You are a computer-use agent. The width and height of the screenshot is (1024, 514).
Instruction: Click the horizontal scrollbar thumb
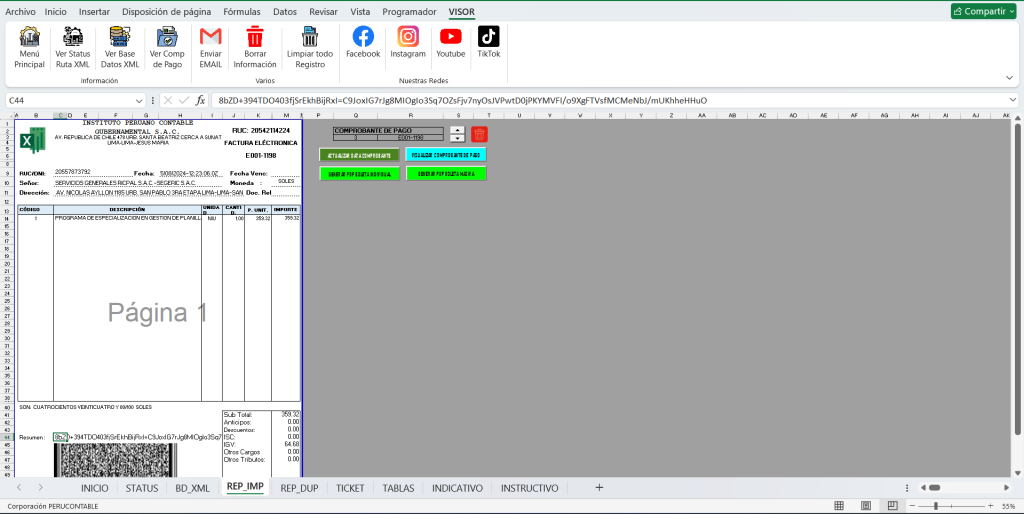click(935, 488)
